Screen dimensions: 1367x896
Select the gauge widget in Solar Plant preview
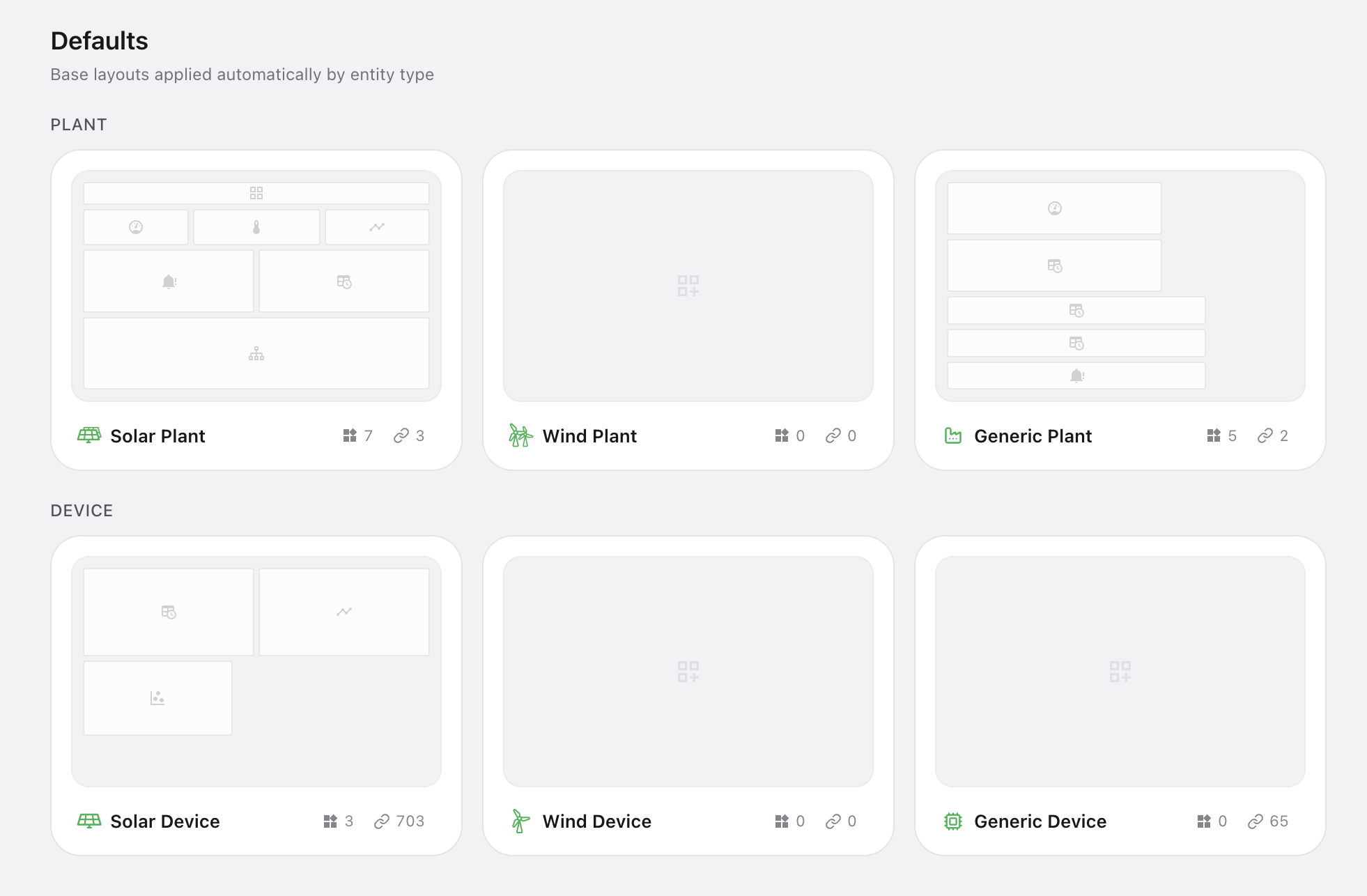[136, 227]
